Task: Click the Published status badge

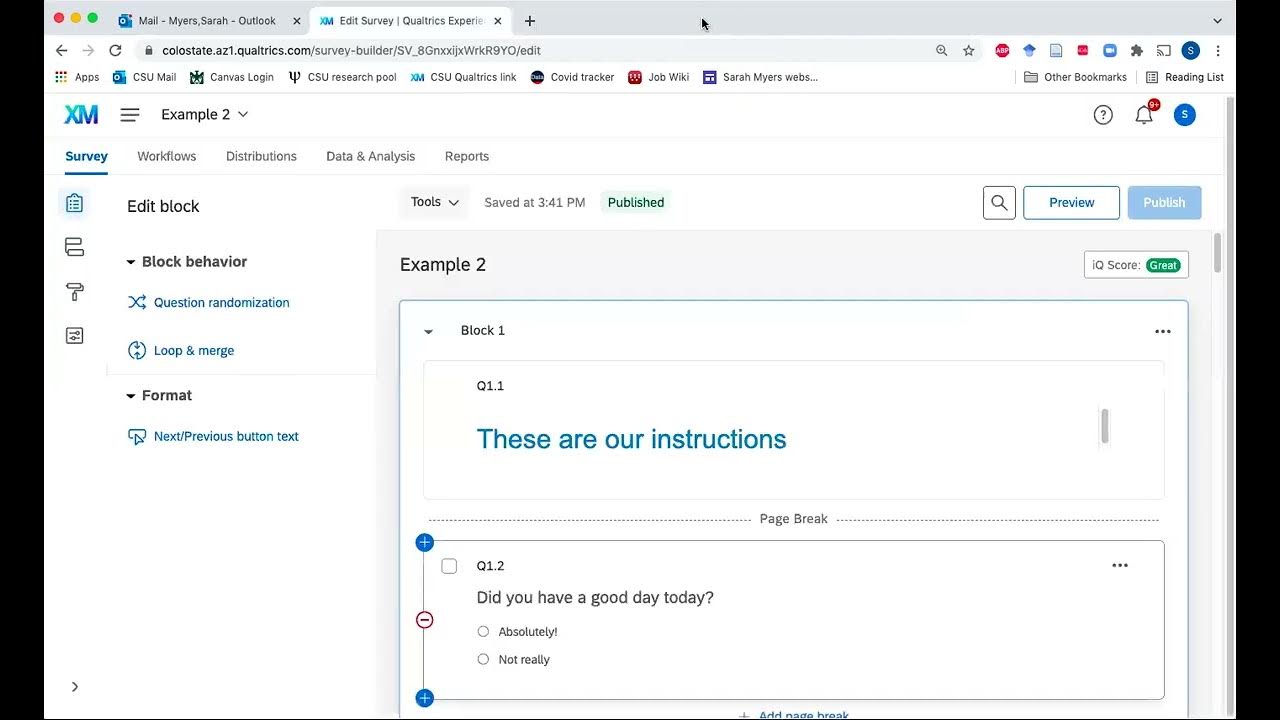Action: click(636, 202)
